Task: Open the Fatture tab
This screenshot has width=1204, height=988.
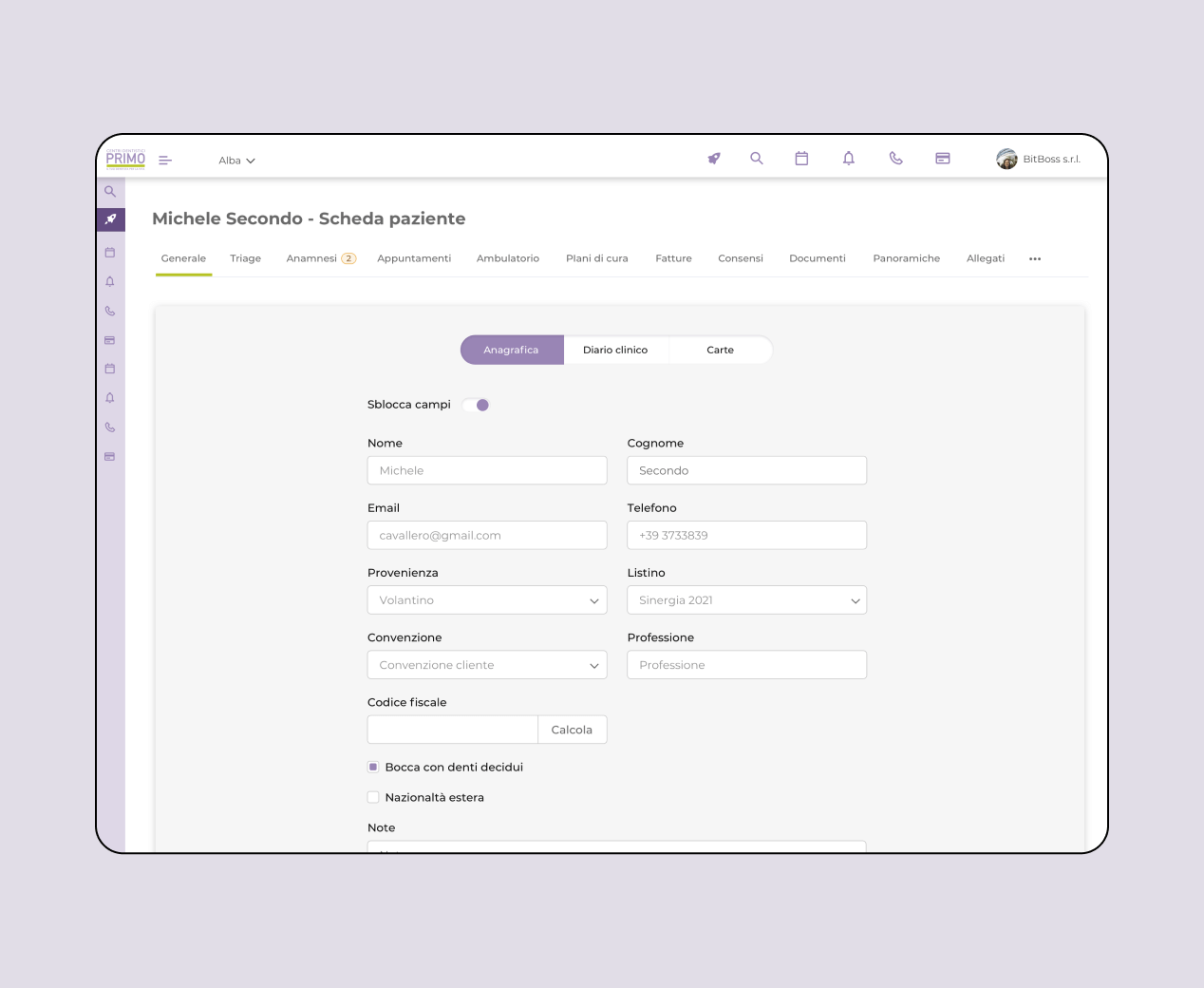Action: 673,257
